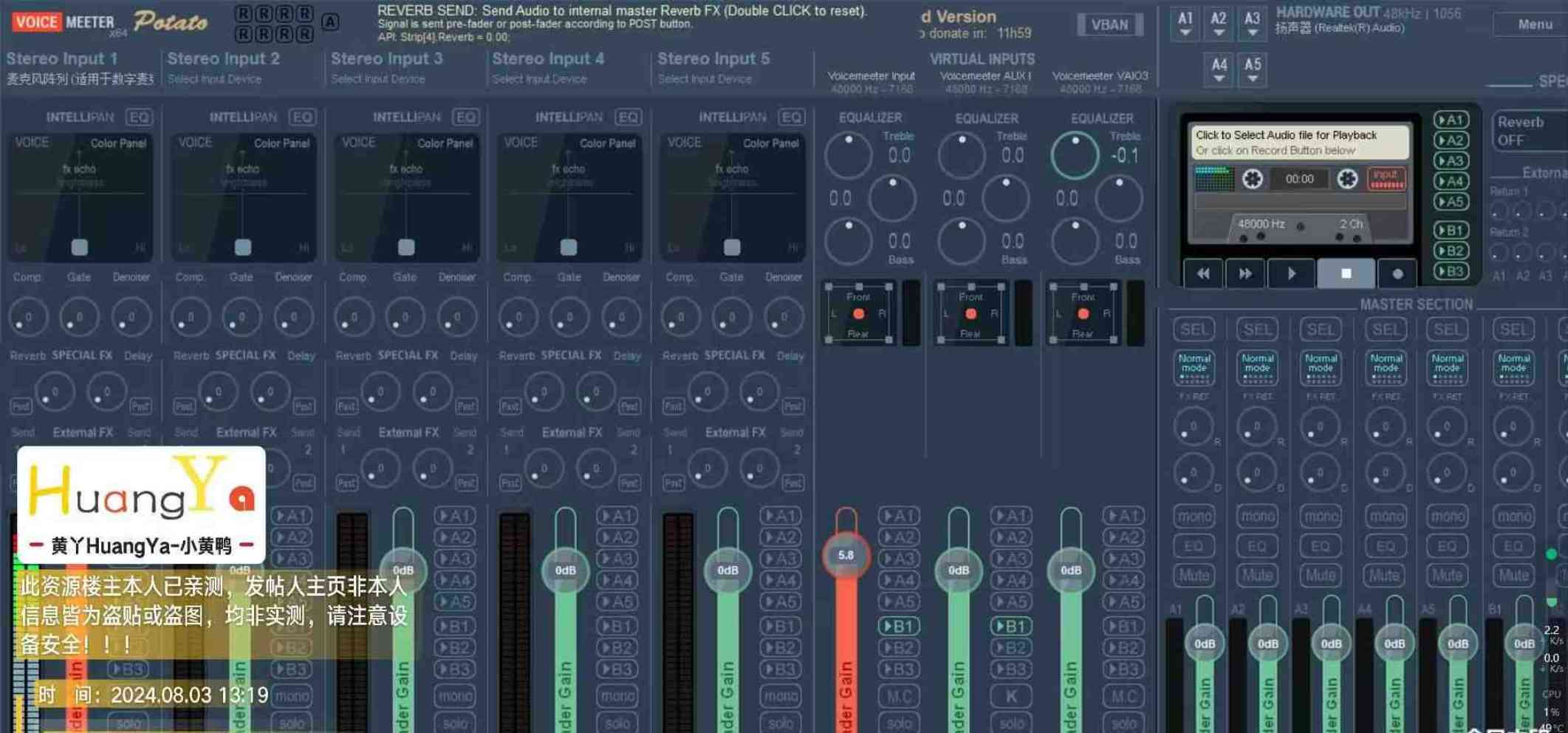Toggle active B1 routing on Voicemeeter AUX
Screen dimensions: 1568x733
1011,627
